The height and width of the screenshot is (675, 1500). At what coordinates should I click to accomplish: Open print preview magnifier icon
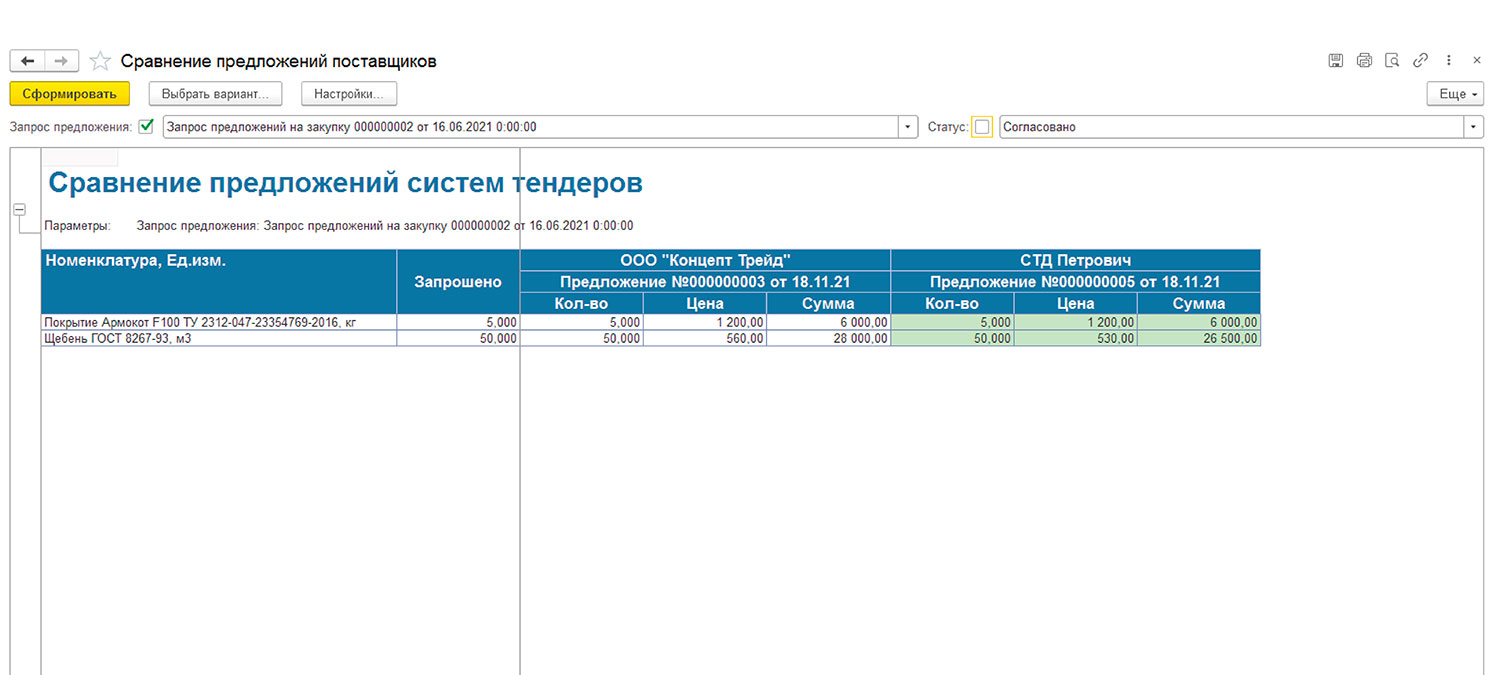pyautogui.click(x=1392, y=61)
